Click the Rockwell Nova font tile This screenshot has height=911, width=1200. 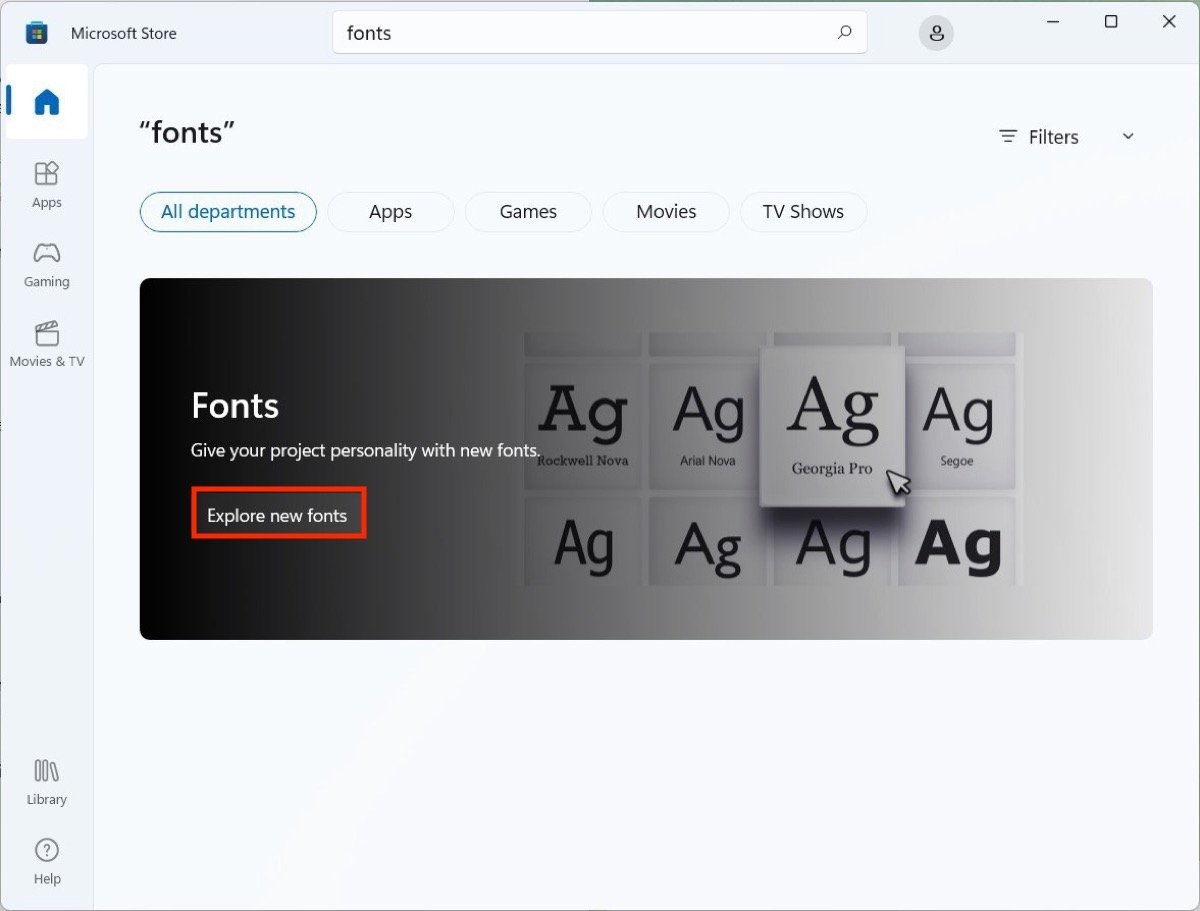(583, 426)
